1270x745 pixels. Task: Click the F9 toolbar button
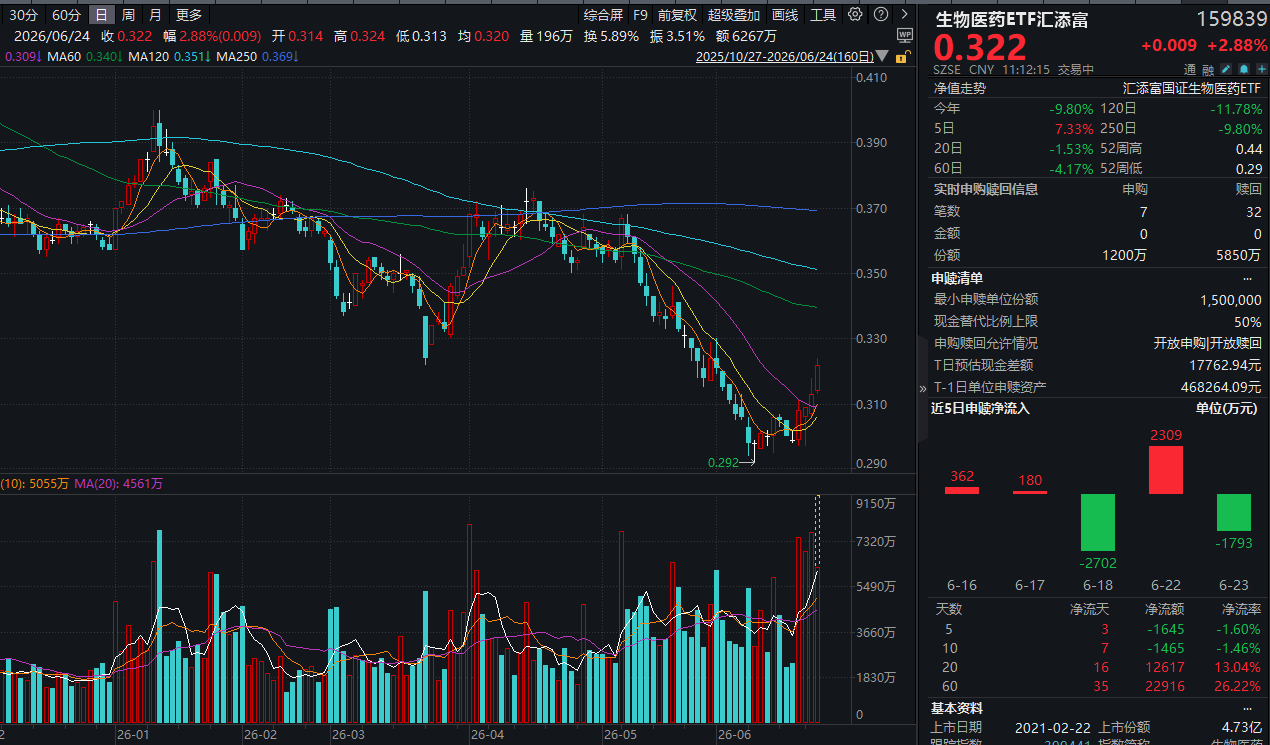[x=640, y=15]
